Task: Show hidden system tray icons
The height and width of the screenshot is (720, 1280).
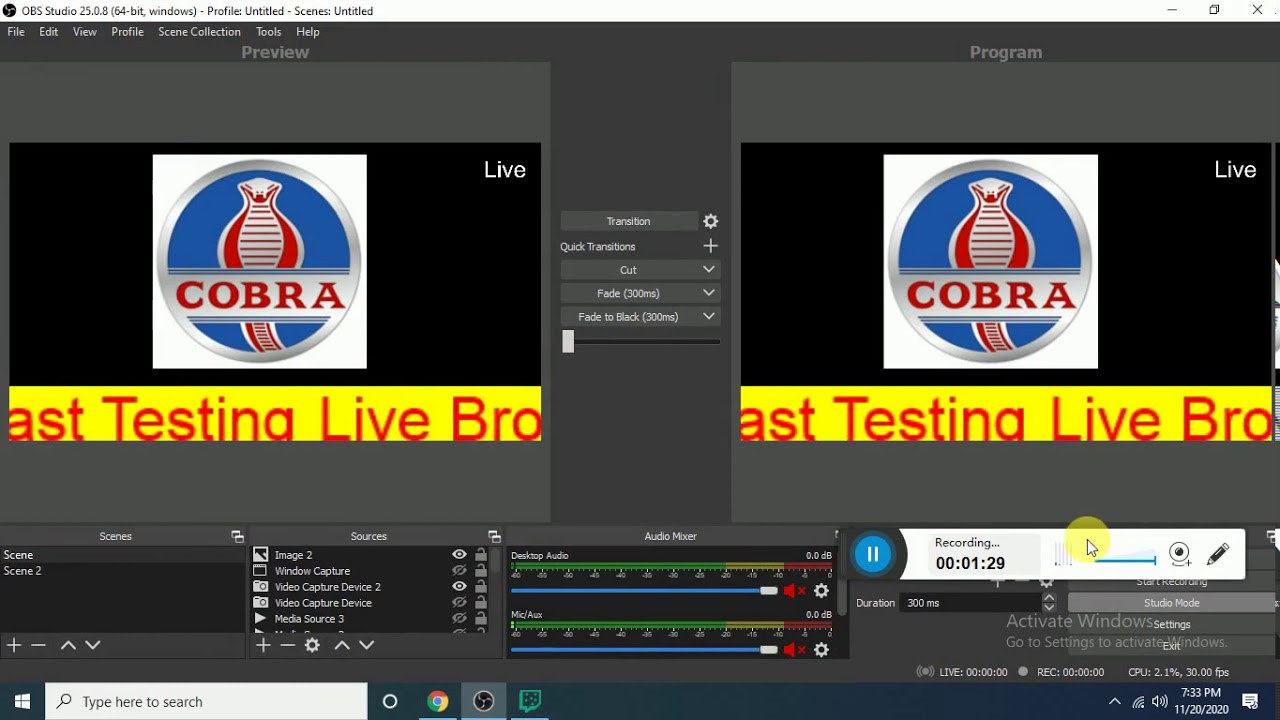Action: 1115,702
